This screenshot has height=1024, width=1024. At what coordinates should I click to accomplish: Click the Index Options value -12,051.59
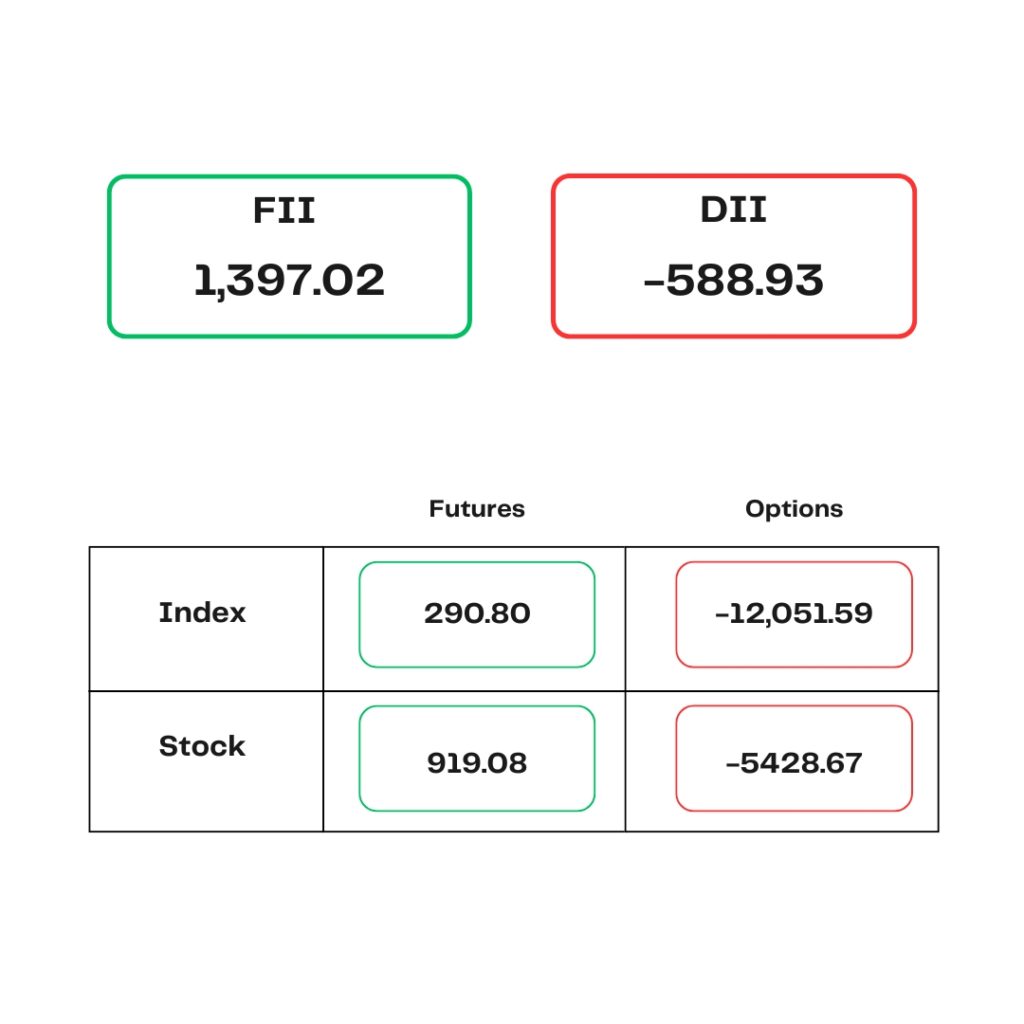[794, 613]
